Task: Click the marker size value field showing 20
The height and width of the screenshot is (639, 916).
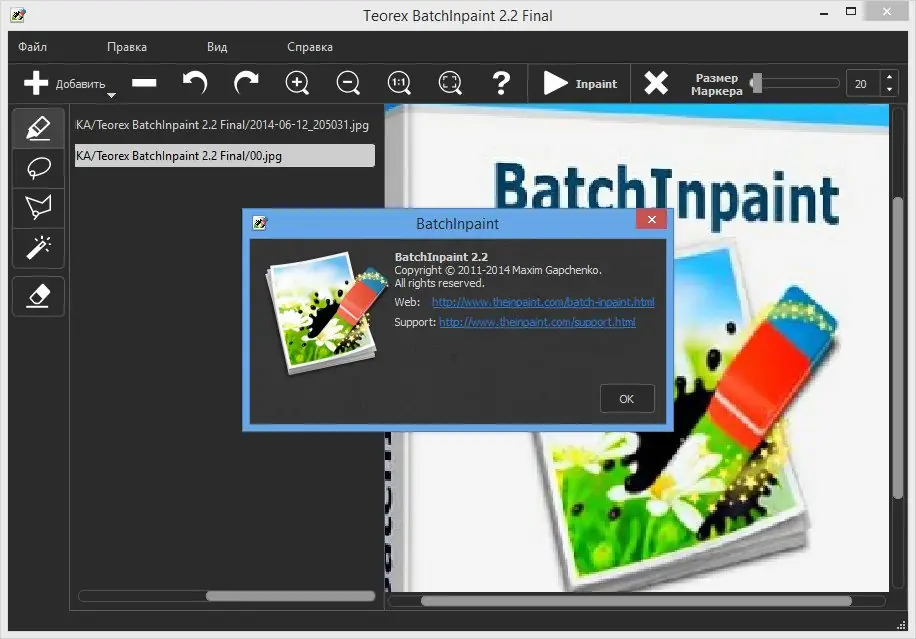Action: tap(863, 84)
